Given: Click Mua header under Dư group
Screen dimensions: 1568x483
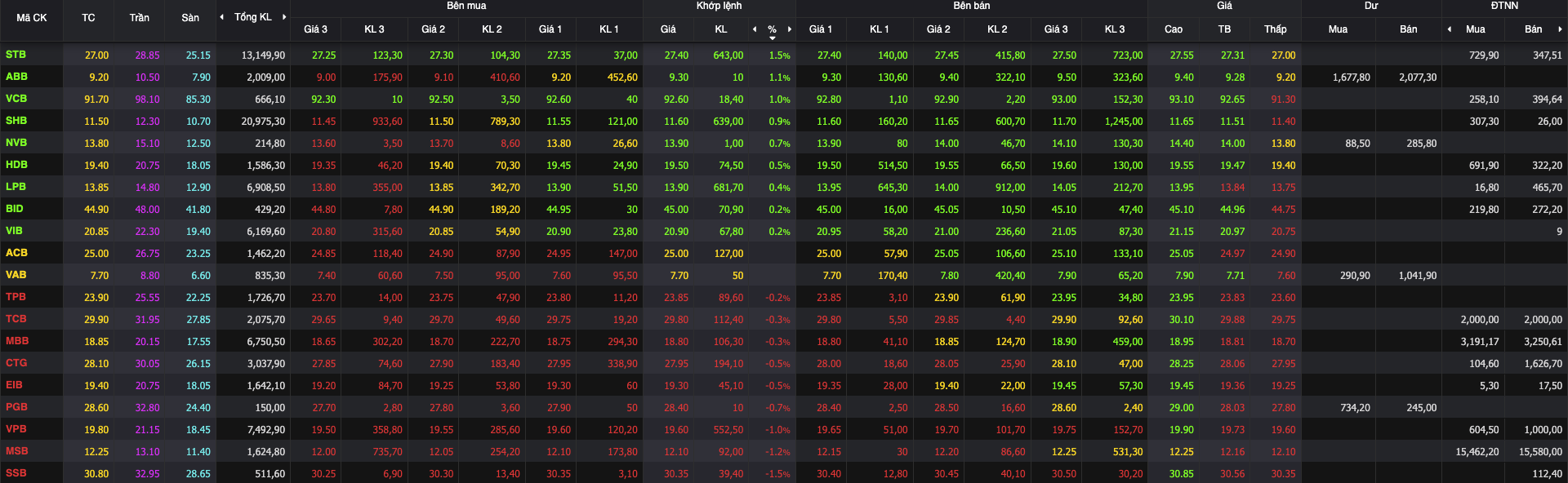Looking at the screenshot, I should [x=1338, y=29].
